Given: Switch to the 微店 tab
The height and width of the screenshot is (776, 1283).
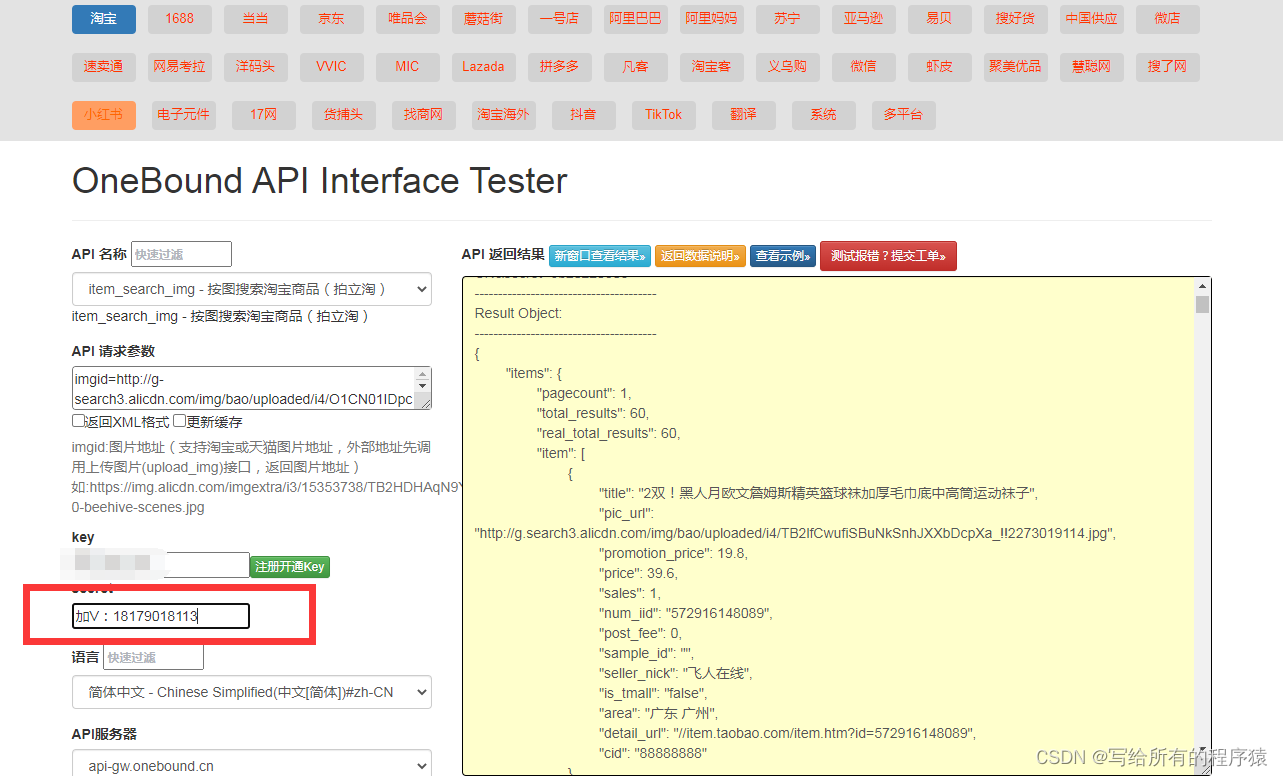Looking at the screenshot, I should click(1168, 19).
